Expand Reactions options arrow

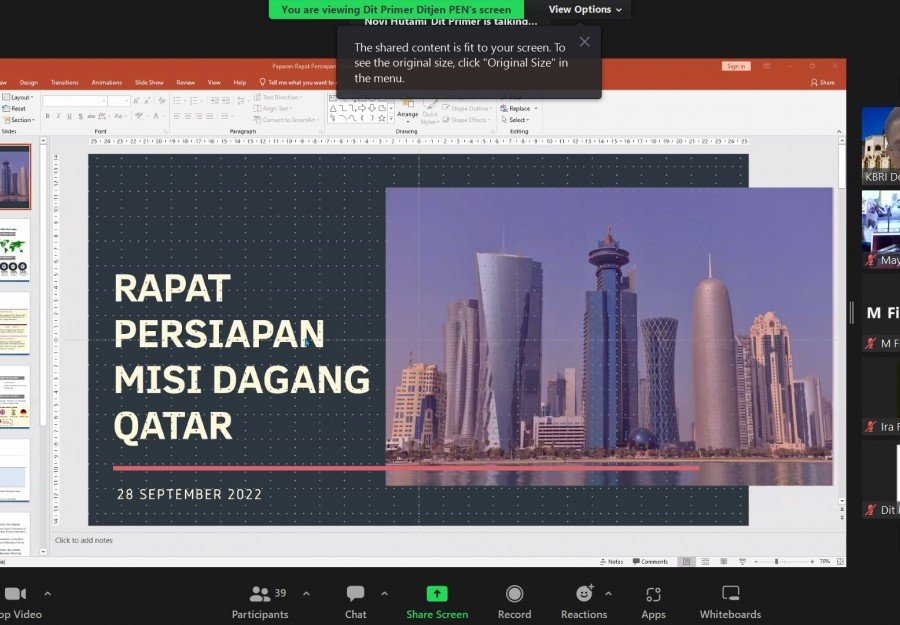click(608, 594)
